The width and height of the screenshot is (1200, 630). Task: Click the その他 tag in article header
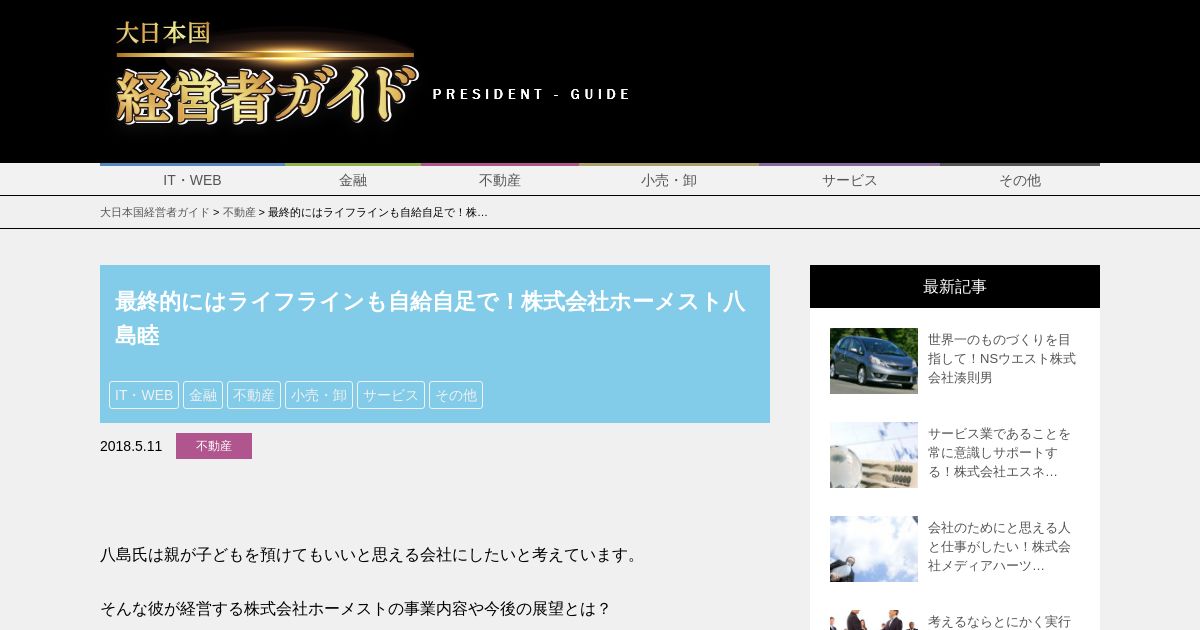[x=456, y=395]
